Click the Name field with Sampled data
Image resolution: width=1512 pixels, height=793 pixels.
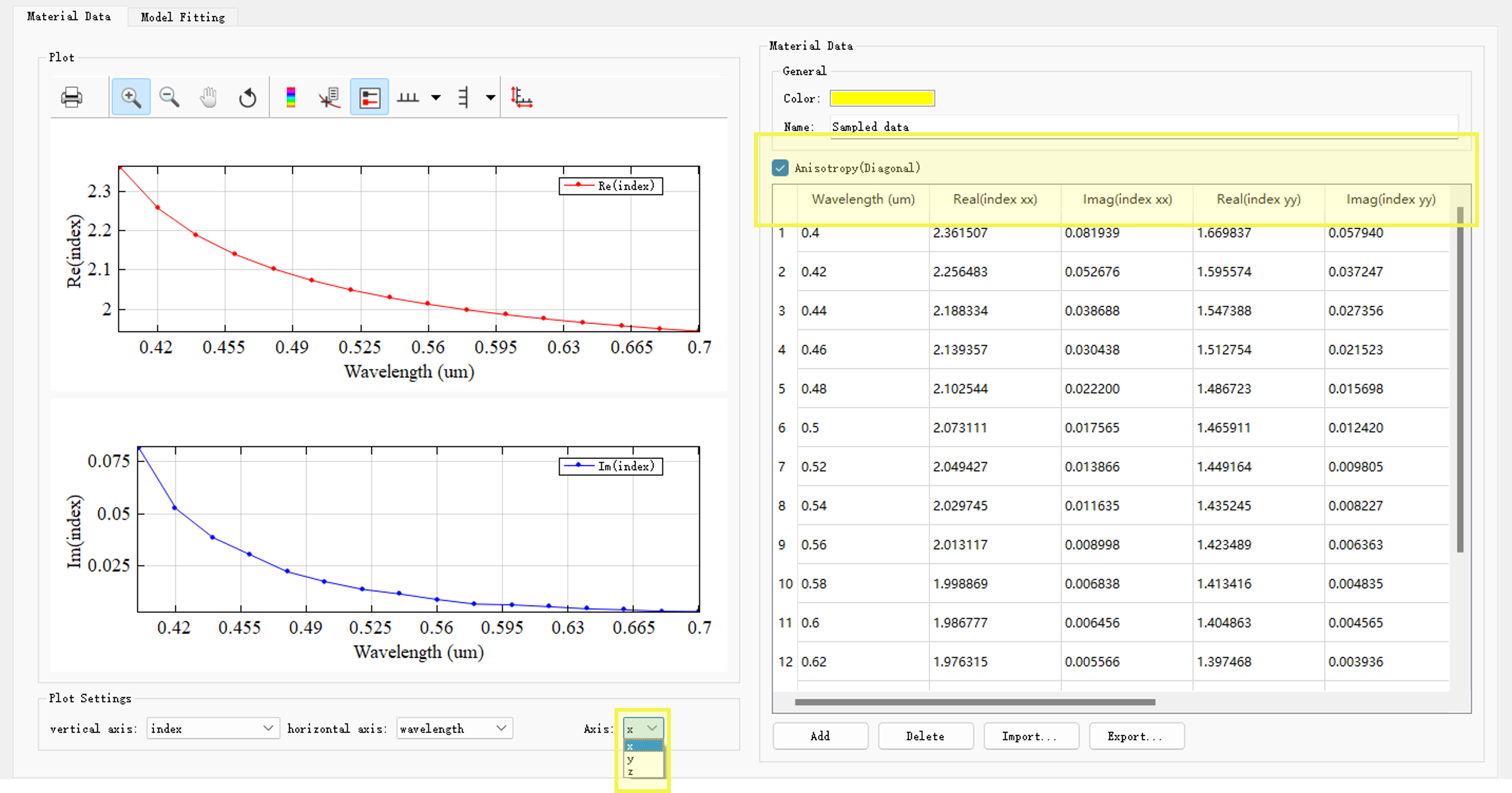click(1143, 127)
